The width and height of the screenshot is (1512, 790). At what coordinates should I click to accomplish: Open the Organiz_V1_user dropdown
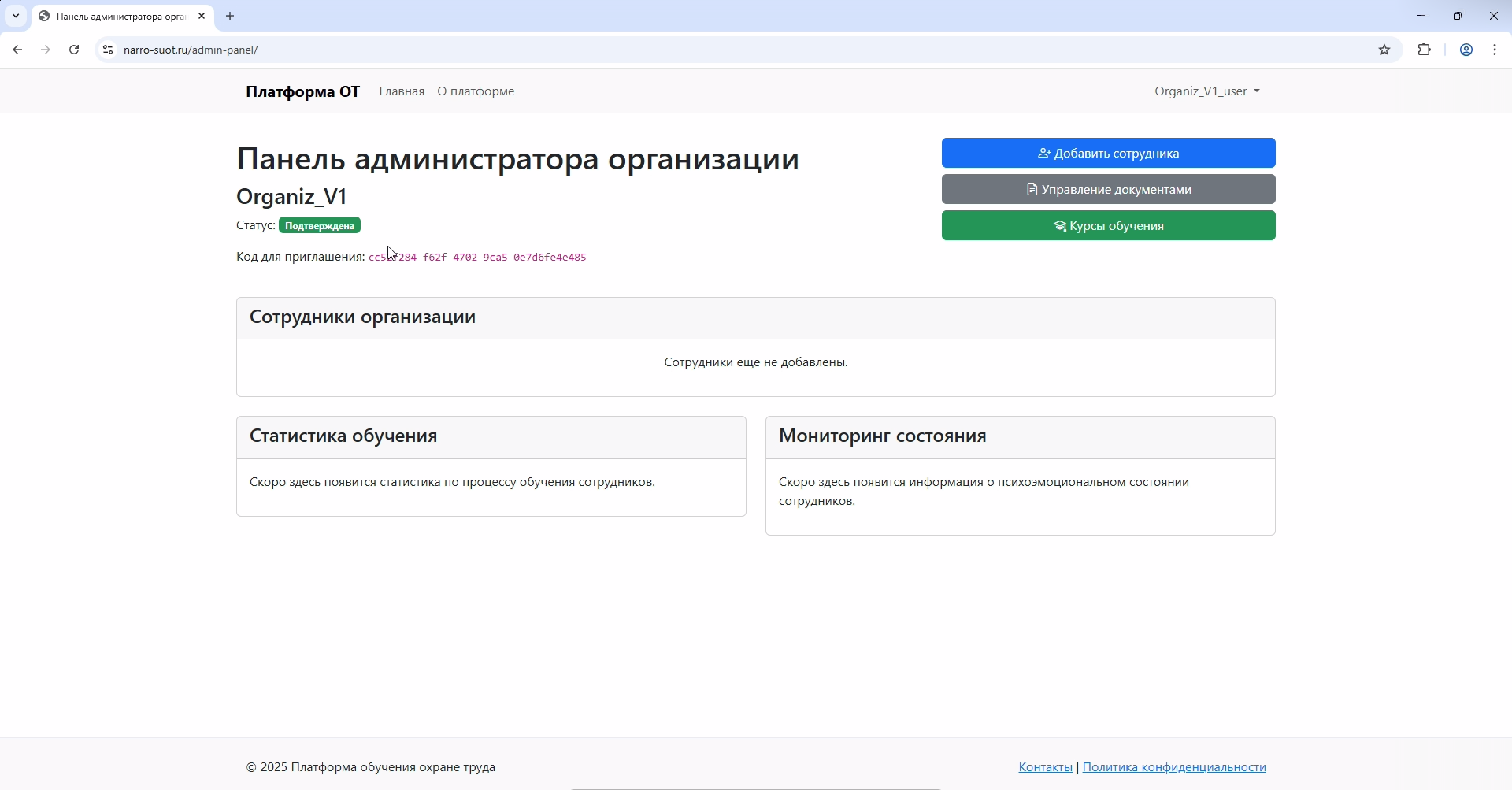click(1206, 91)
